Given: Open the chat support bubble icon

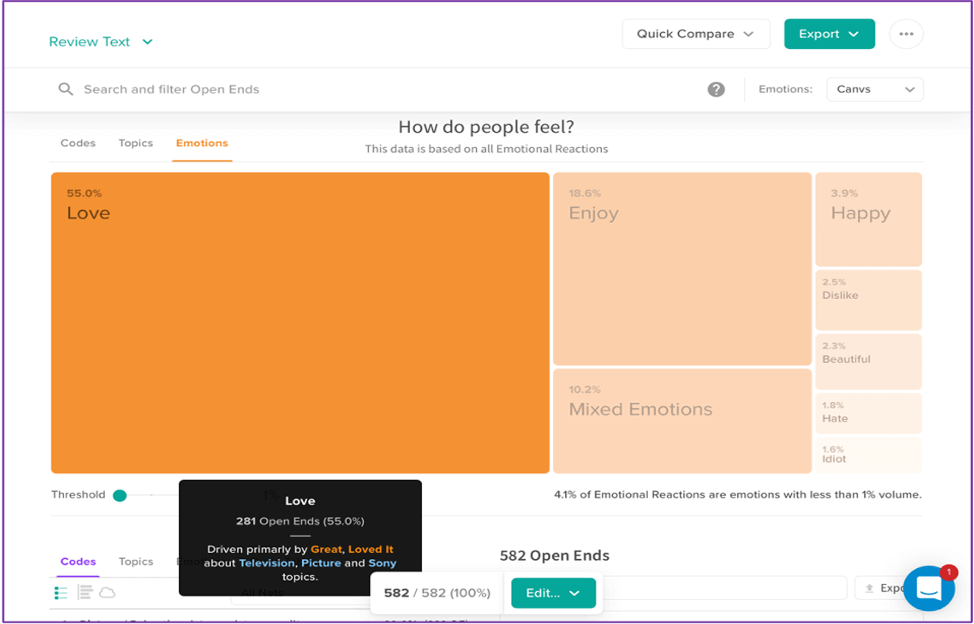Looking at the screenshot, I should [929, 588].
